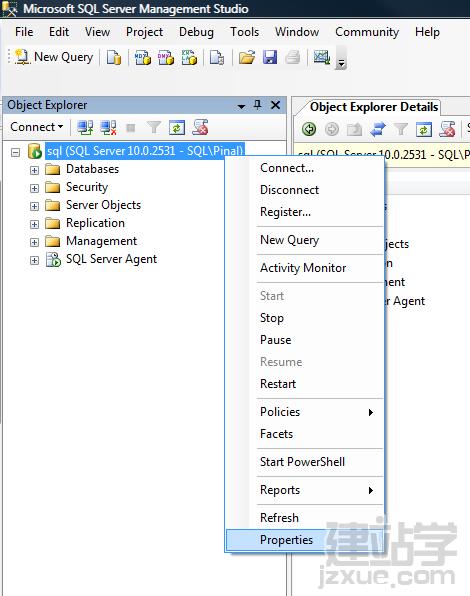This screenshot has width=470, height=596.
Task: Select the Security folder in tree
Action: [x=87, y=187]
